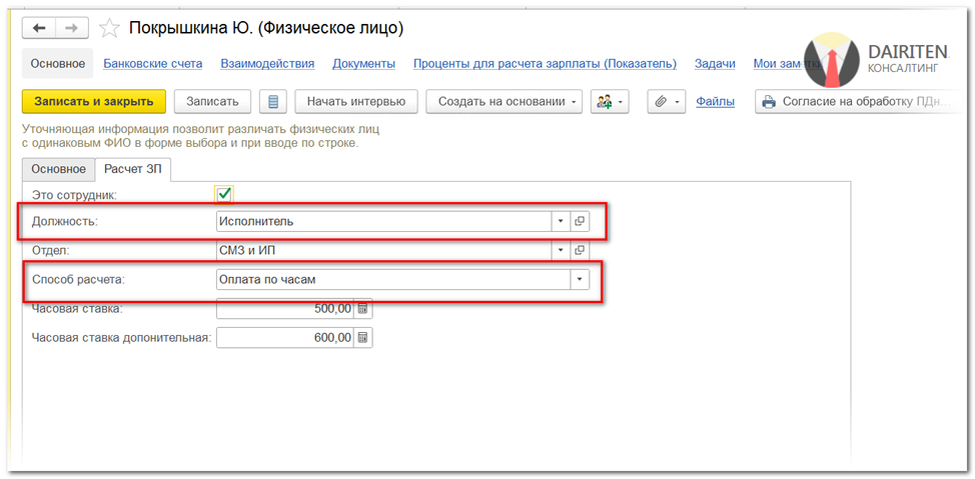Open Проценты для расчета зарплаты (Показатель)

click(545, 63)
